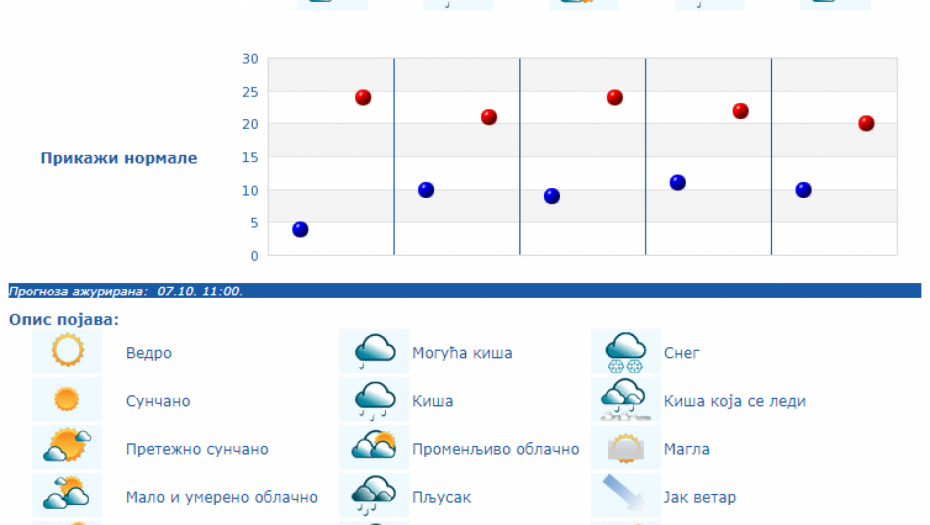This screenshot has height=525, width=930.
Task: Click the red point at 20 degrees
Action: pos(866,123)
